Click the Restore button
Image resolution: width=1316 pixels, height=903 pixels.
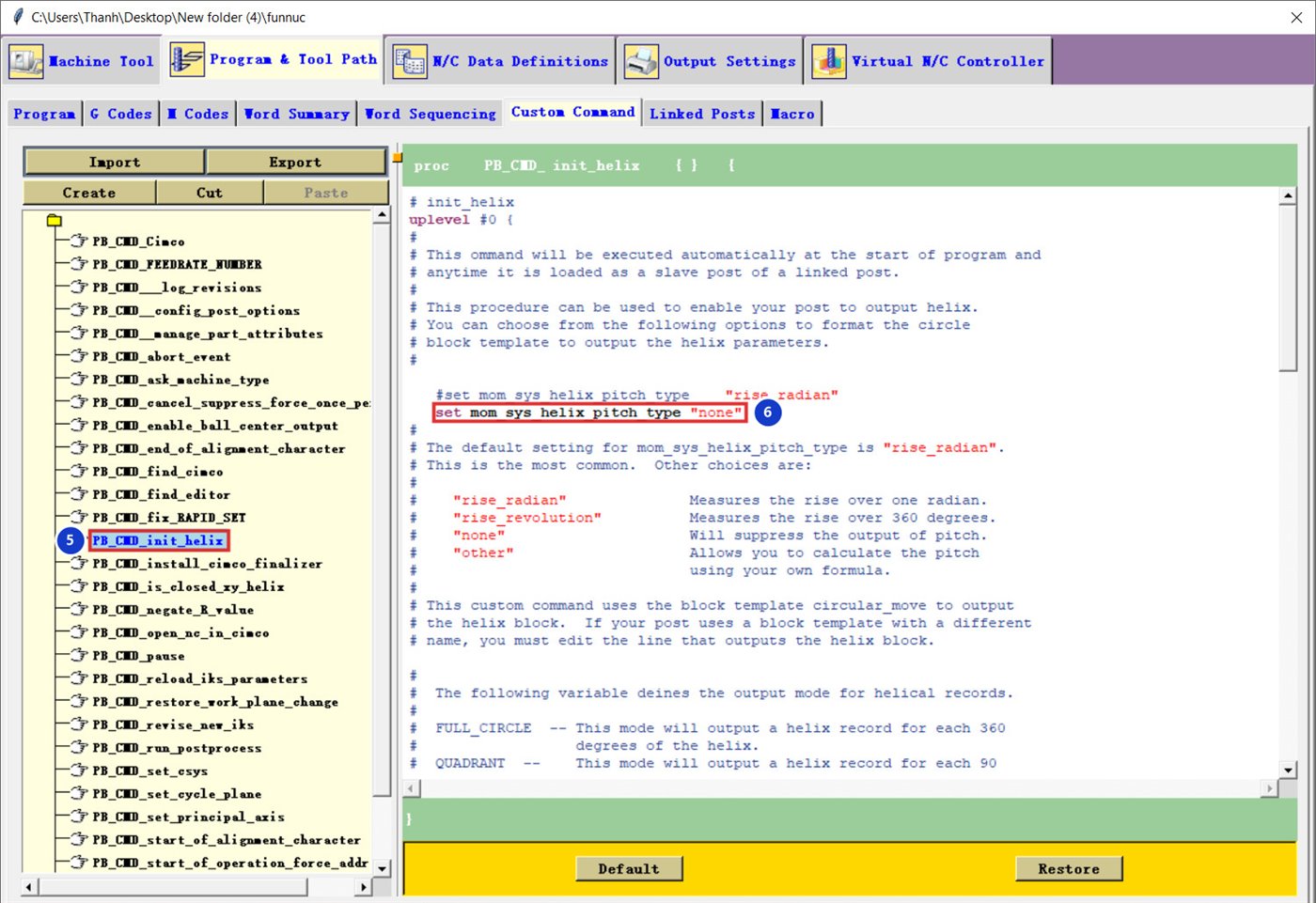coord(1069,869)
